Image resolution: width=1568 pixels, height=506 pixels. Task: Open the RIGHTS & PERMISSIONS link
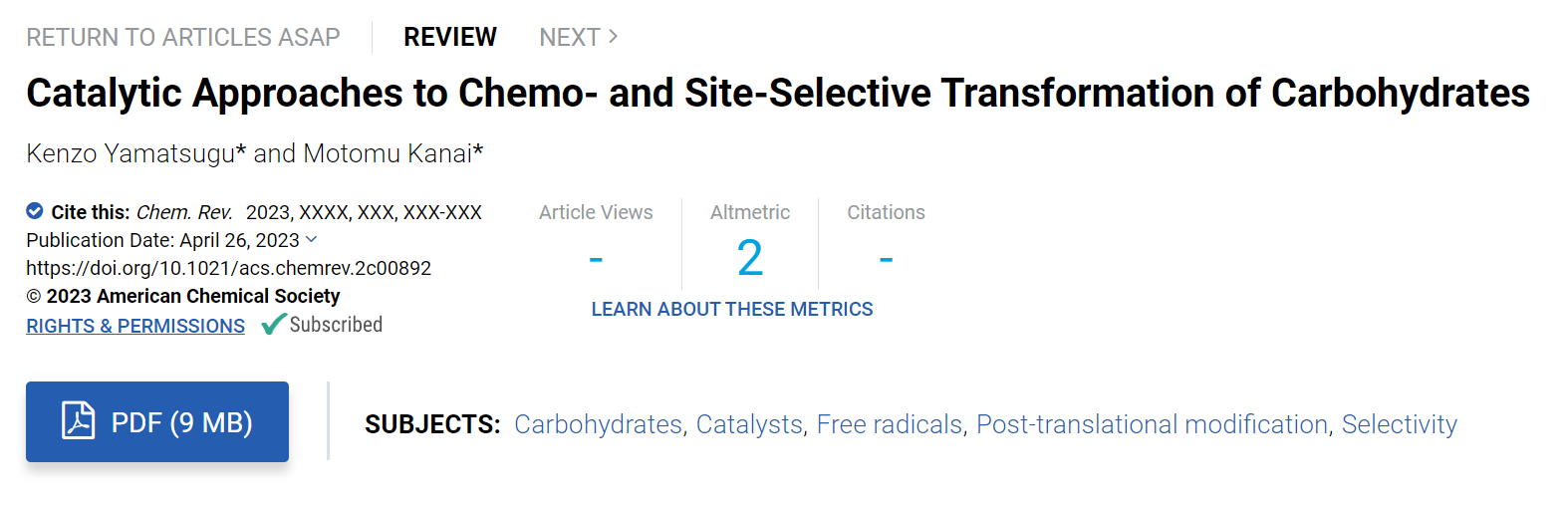[x=135, y=326]
